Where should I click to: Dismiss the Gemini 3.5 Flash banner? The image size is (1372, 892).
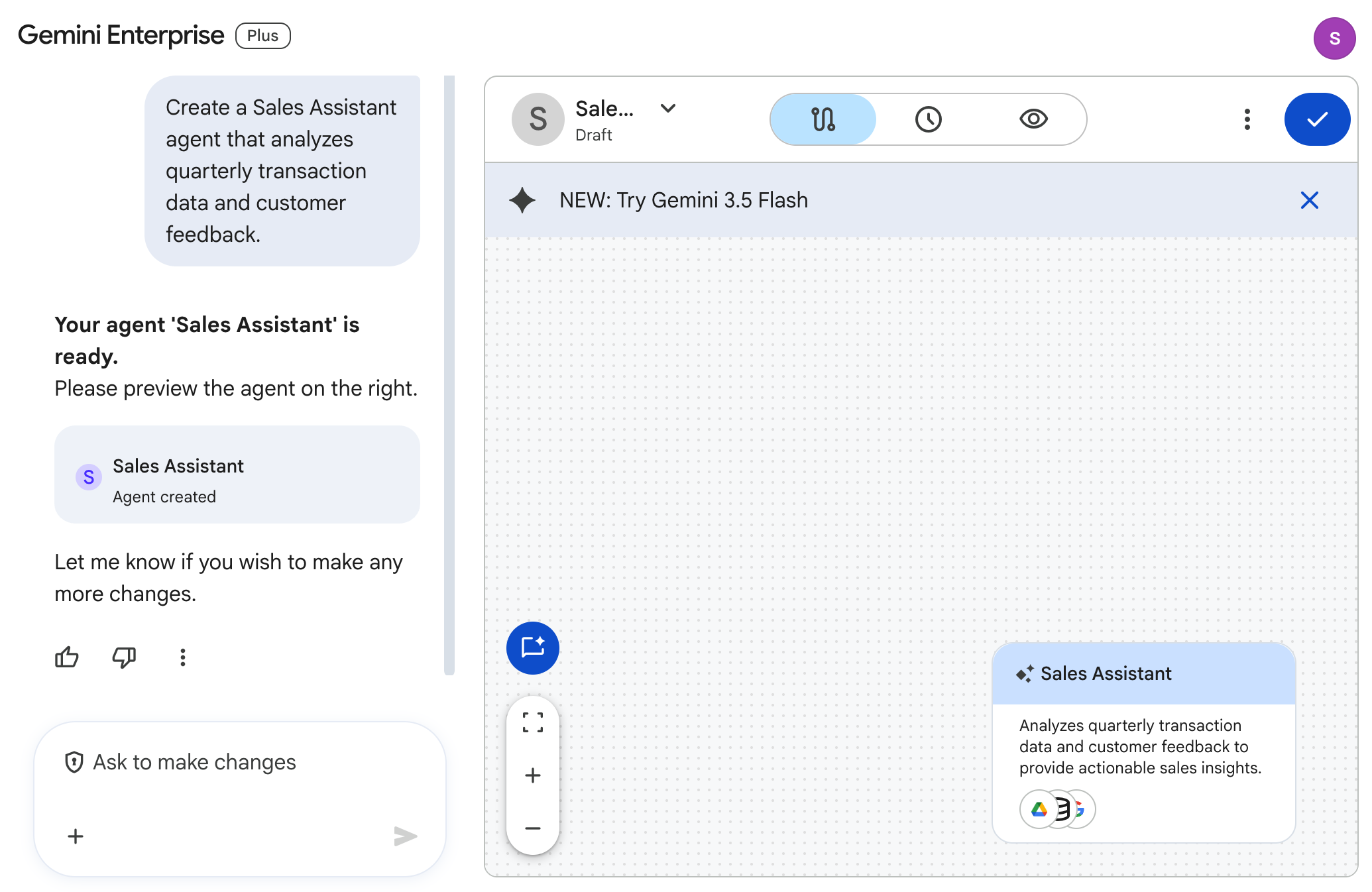(1309, 200)
